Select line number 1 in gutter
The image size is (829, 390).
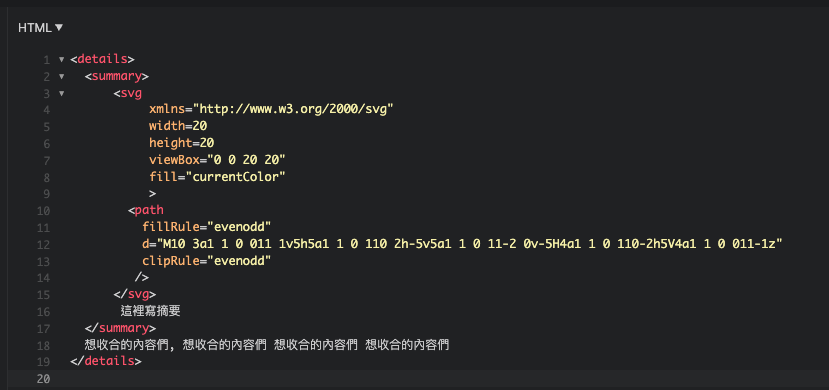coord(47,60)
